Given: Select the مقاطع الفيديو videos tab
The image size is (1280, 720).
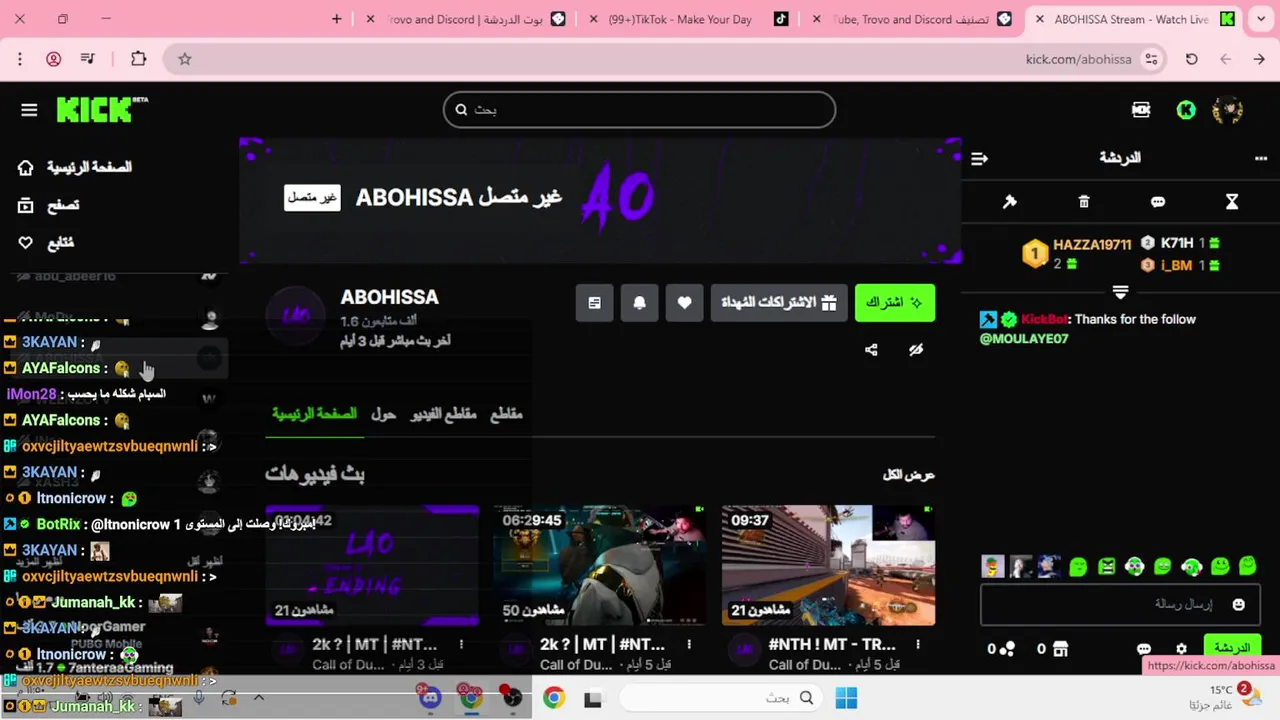Looking at the screenshot, I should pyautogui.click(x=444, y=414).
